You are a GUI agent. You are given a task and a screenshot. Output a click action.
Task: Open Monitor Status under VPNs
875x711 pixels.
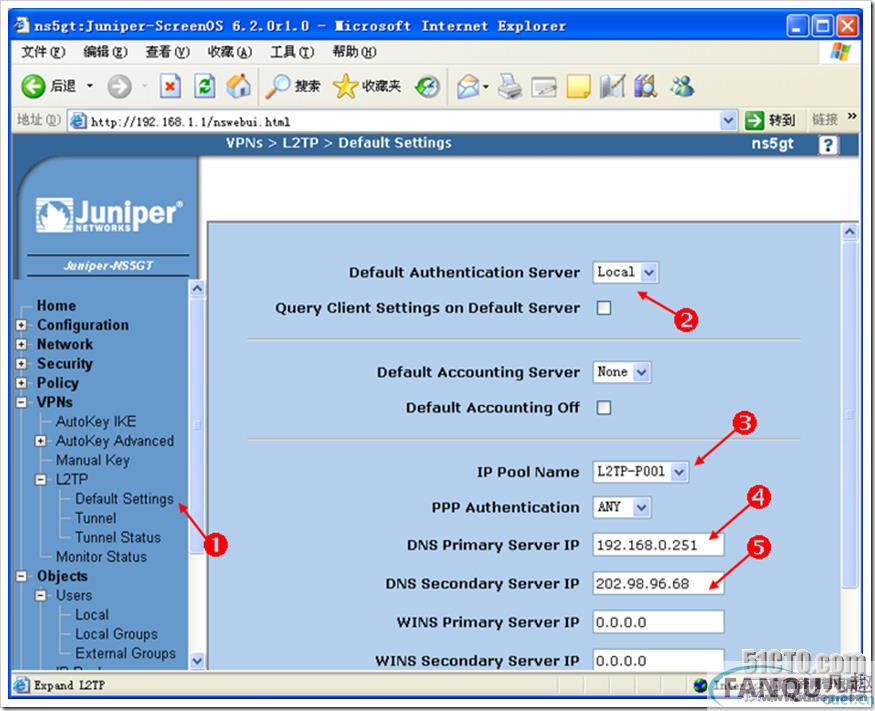pos(102,557)
